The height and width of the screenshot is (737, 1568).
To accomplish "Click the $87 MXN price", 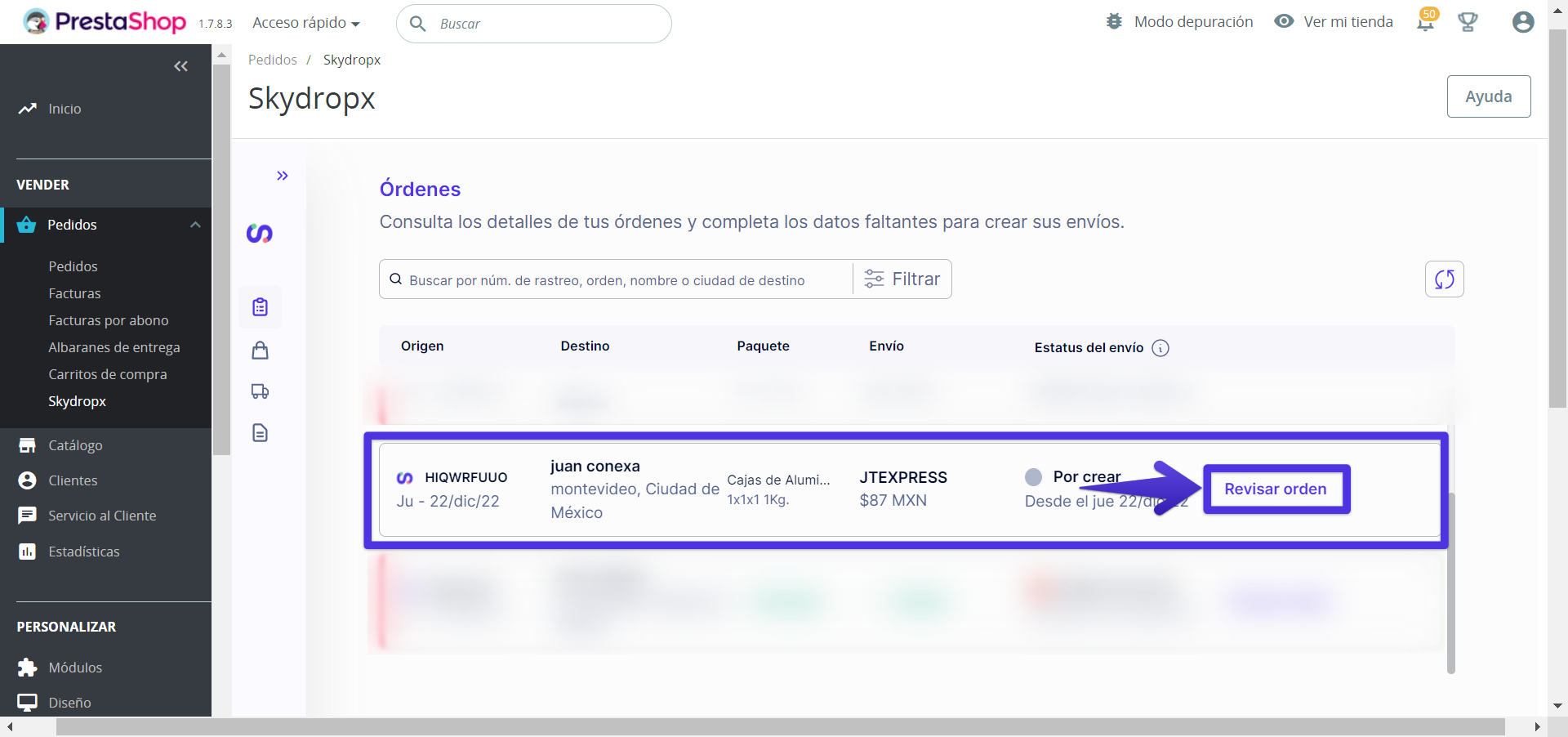I will tap(893, 500).
